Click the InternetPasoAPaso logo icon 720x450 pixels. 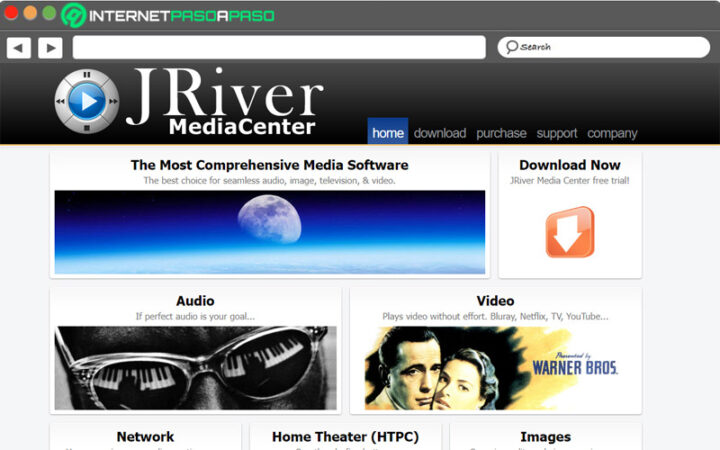point(74,15)
